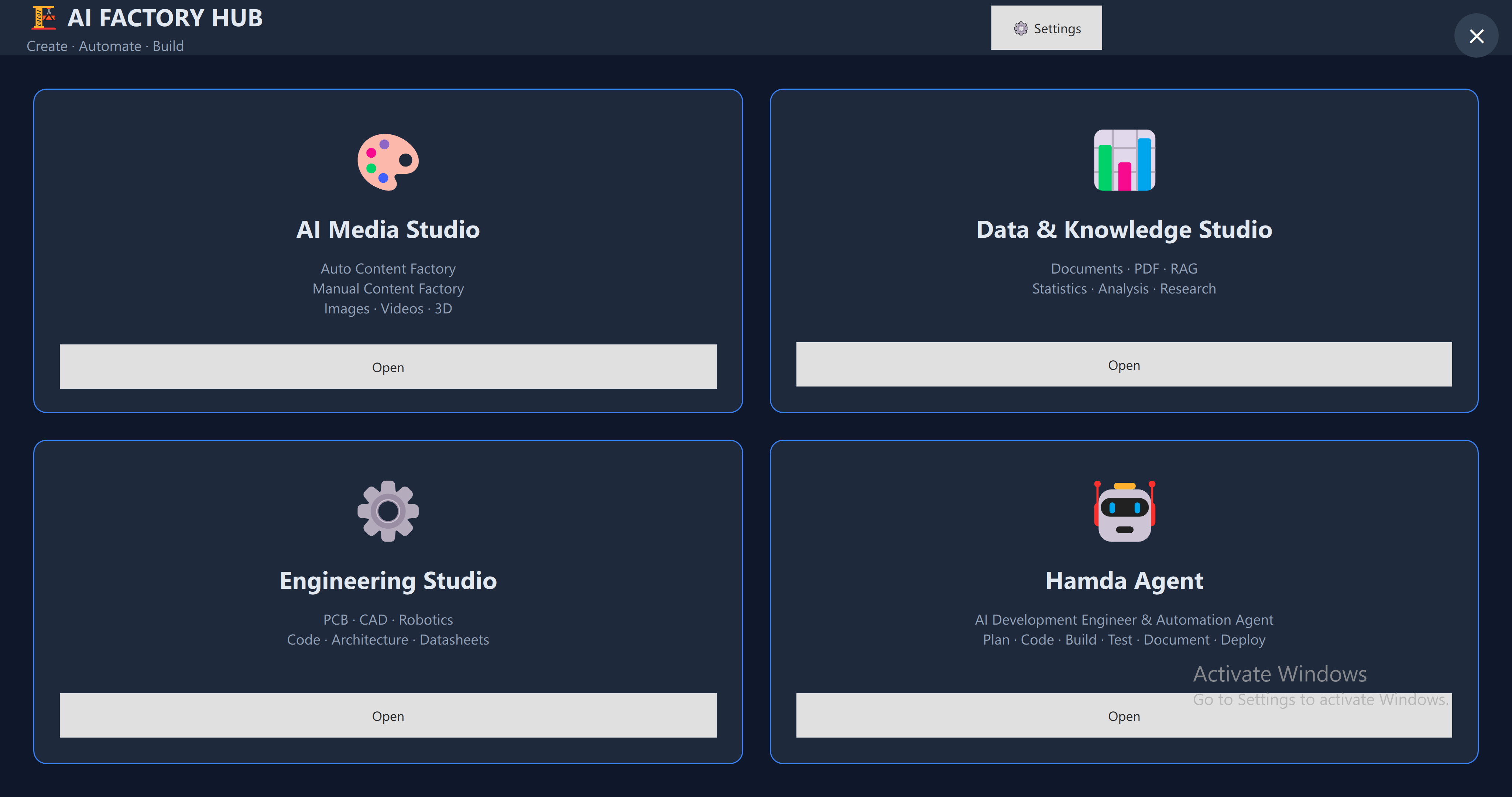Click the artist palette icon for AI Media Studio
The height and width of the screenshot is (797, 1512).
388,161
